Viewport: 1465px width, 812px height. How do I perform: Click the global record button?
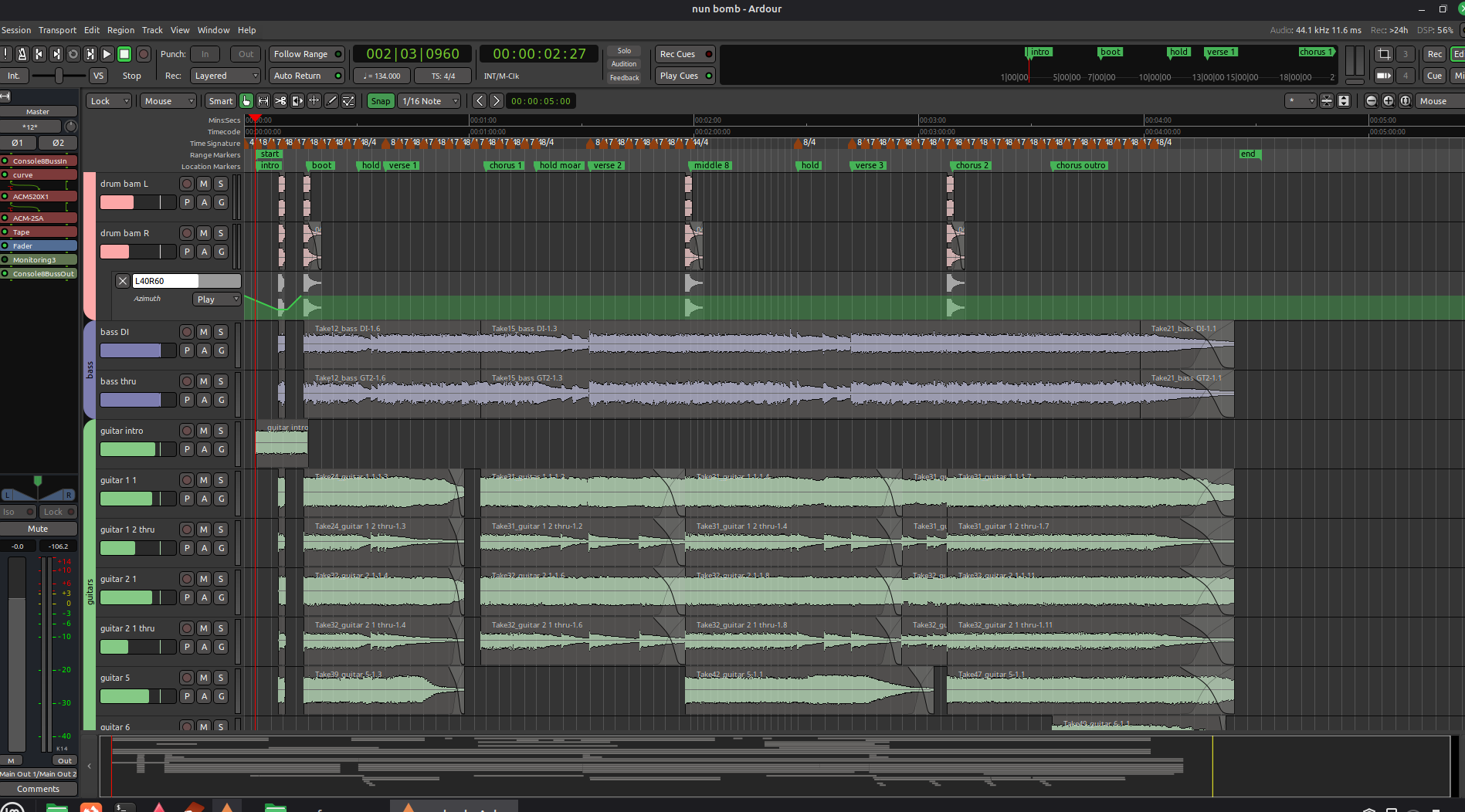[144, 54]
